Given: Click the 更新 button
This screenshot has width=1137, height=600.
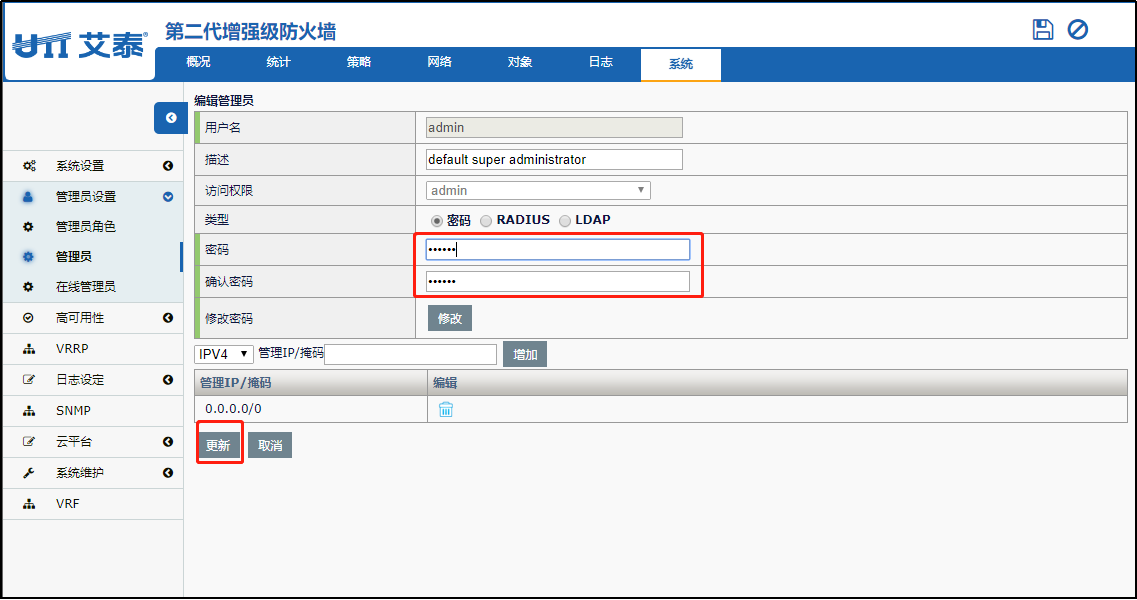Looking at the screenshot, I should (x=218, y=445).
